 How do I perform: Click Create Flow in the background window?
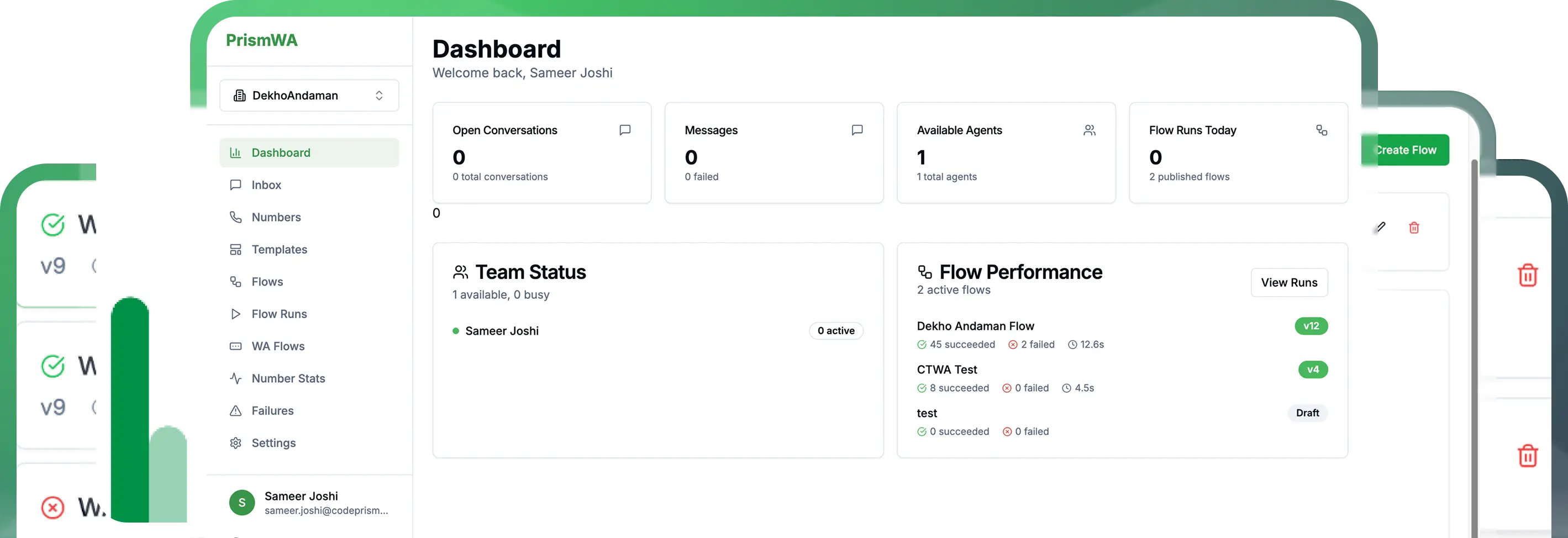pos(1405,150)
